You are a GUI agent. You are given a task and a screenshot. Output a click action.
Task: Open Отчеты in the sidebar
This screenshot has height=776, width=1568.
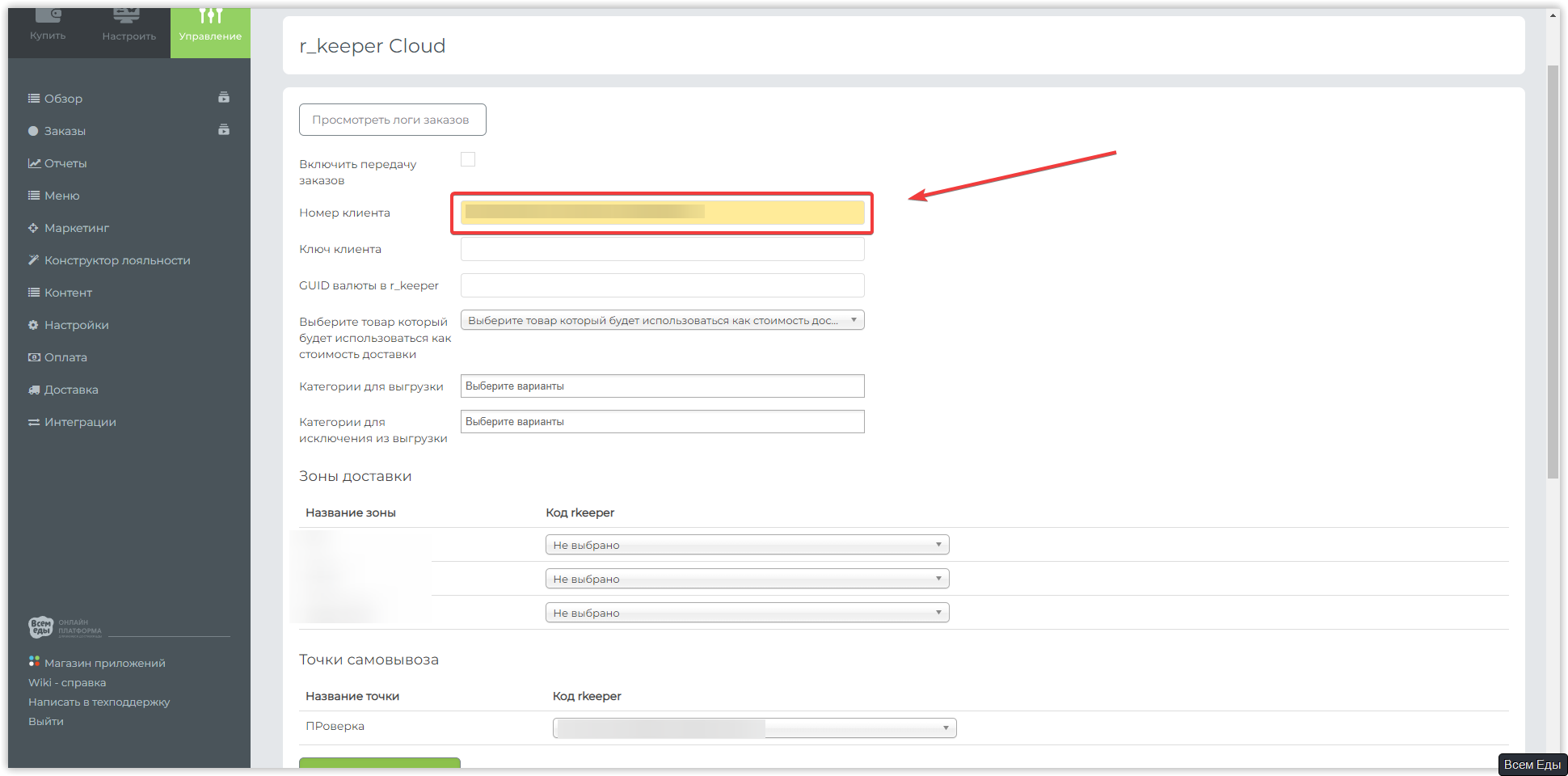[x=65, y=163]
